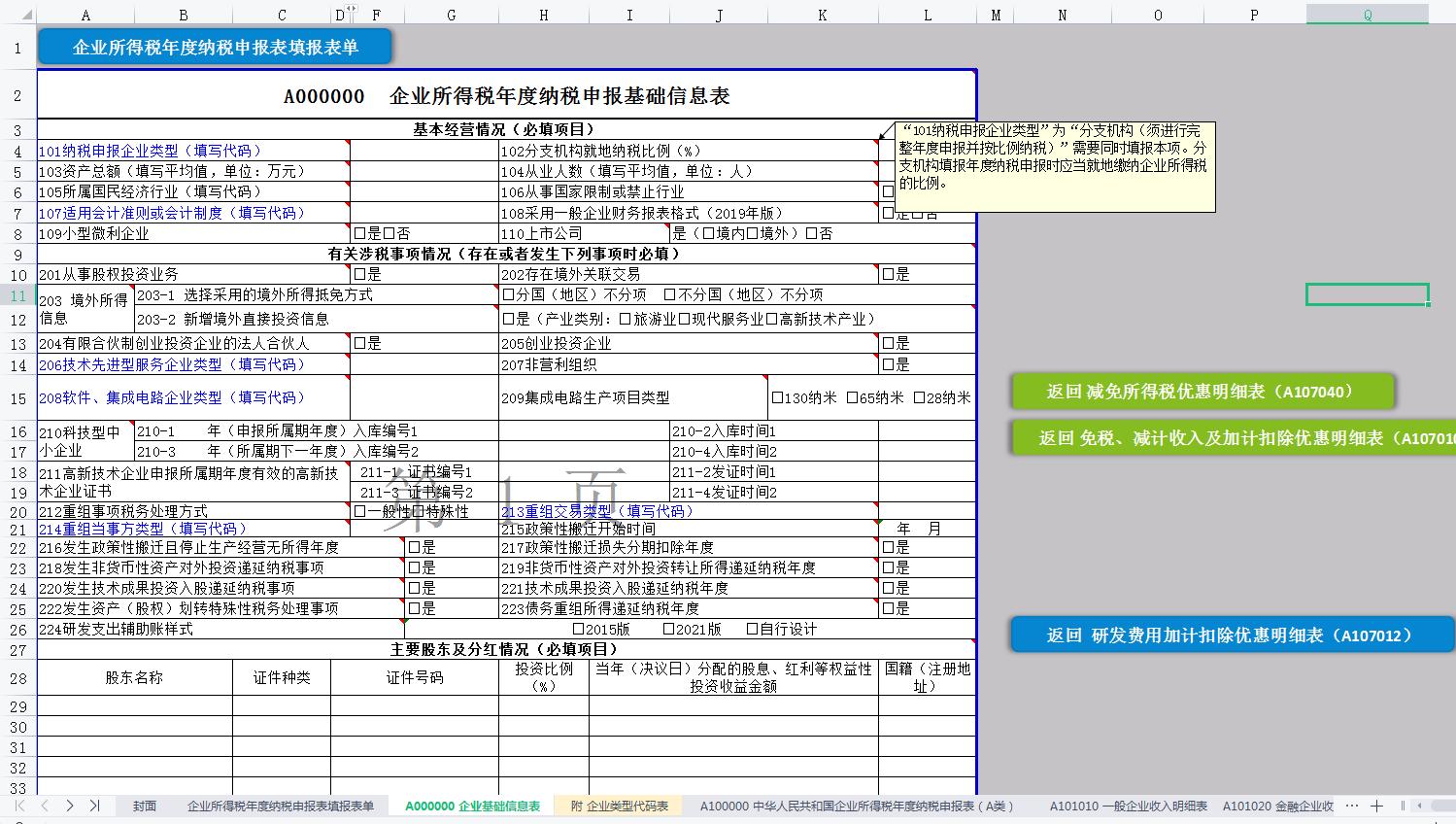The width and height of the screenshot is (1456, 824).
Task: Open the ellipsis to list all sheets
Action: pos(1352,806)
